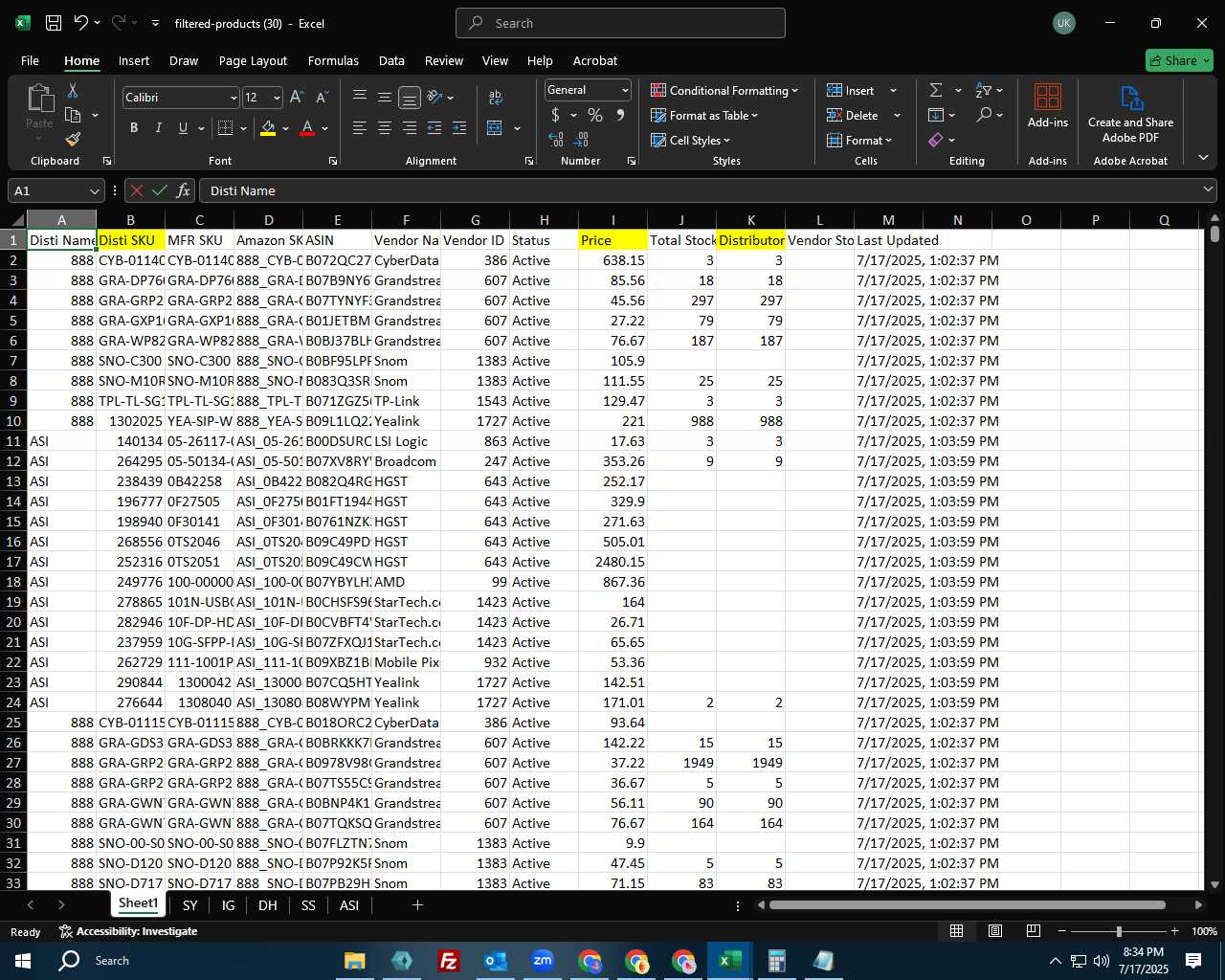The width and height of the screenshot is (1225, 980).
Task: Click the Format Painter brush icon
Action: (x=73, y=140)
